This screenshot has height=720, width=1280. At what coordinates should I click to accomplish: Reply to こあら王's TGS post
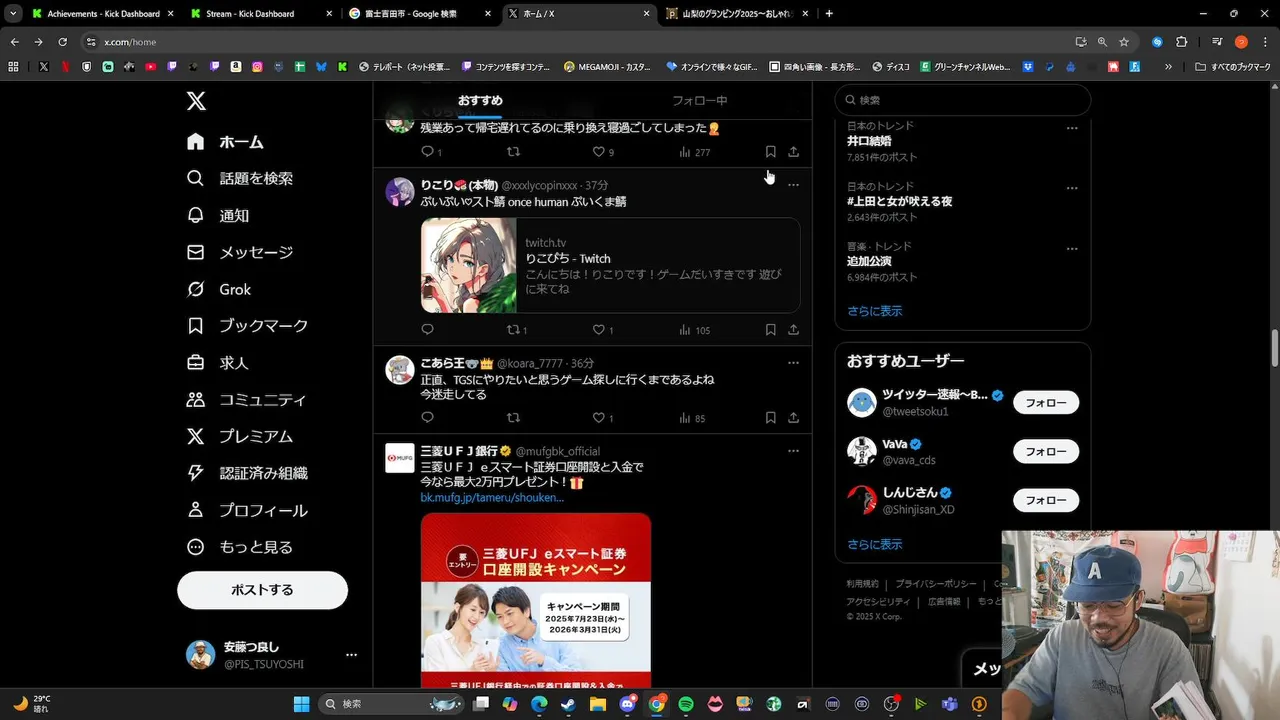click(x=427, y=418)
